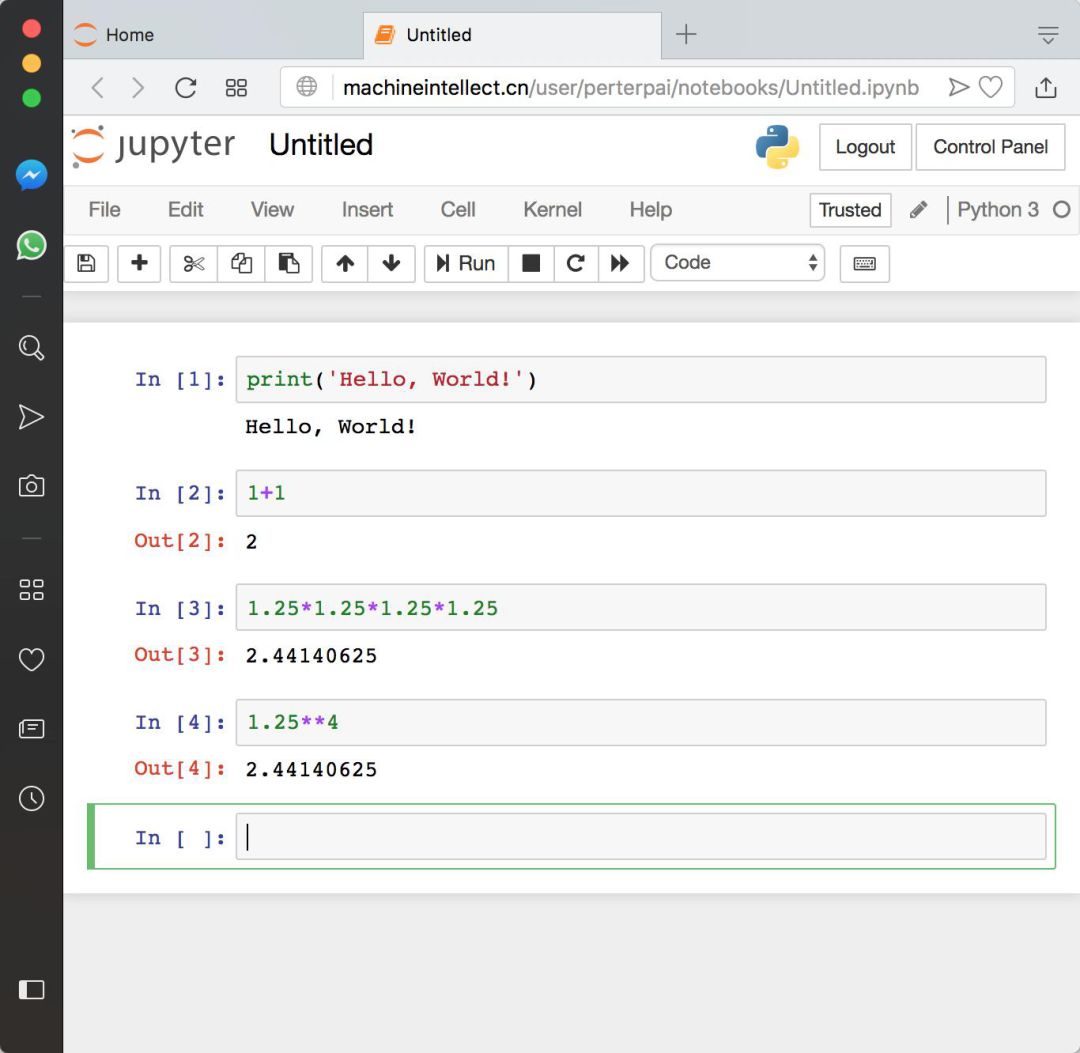1080x1053 pixels.
Task: Log out using the Logout button
Action: click(x=865, y=147)
